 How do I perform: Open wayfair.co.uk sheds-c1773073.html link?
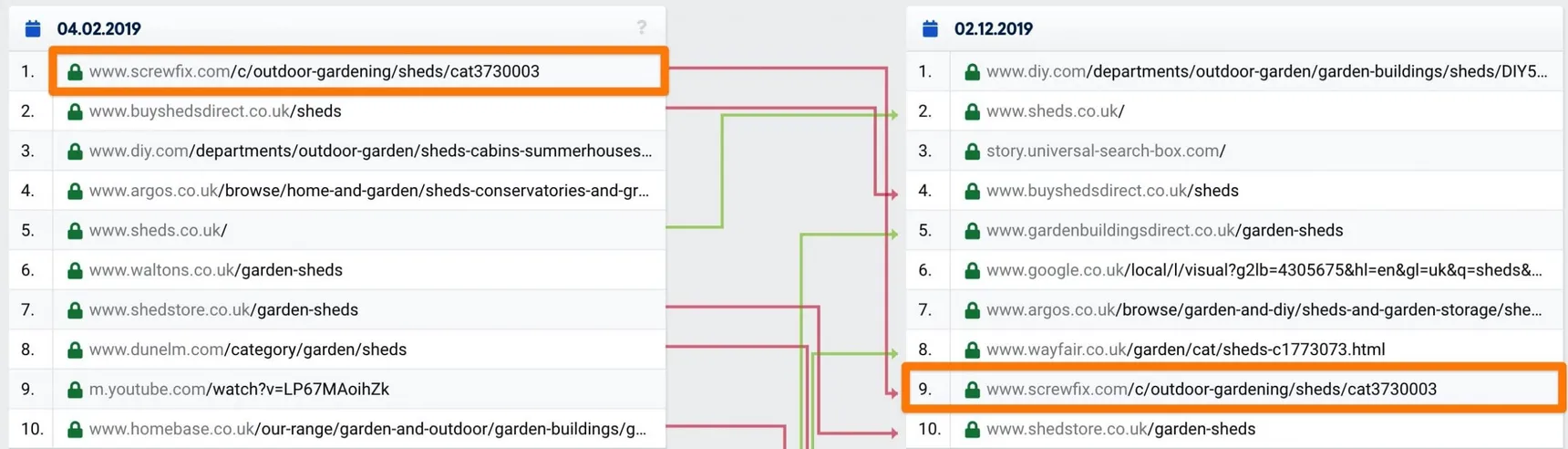pos(1186,350)
